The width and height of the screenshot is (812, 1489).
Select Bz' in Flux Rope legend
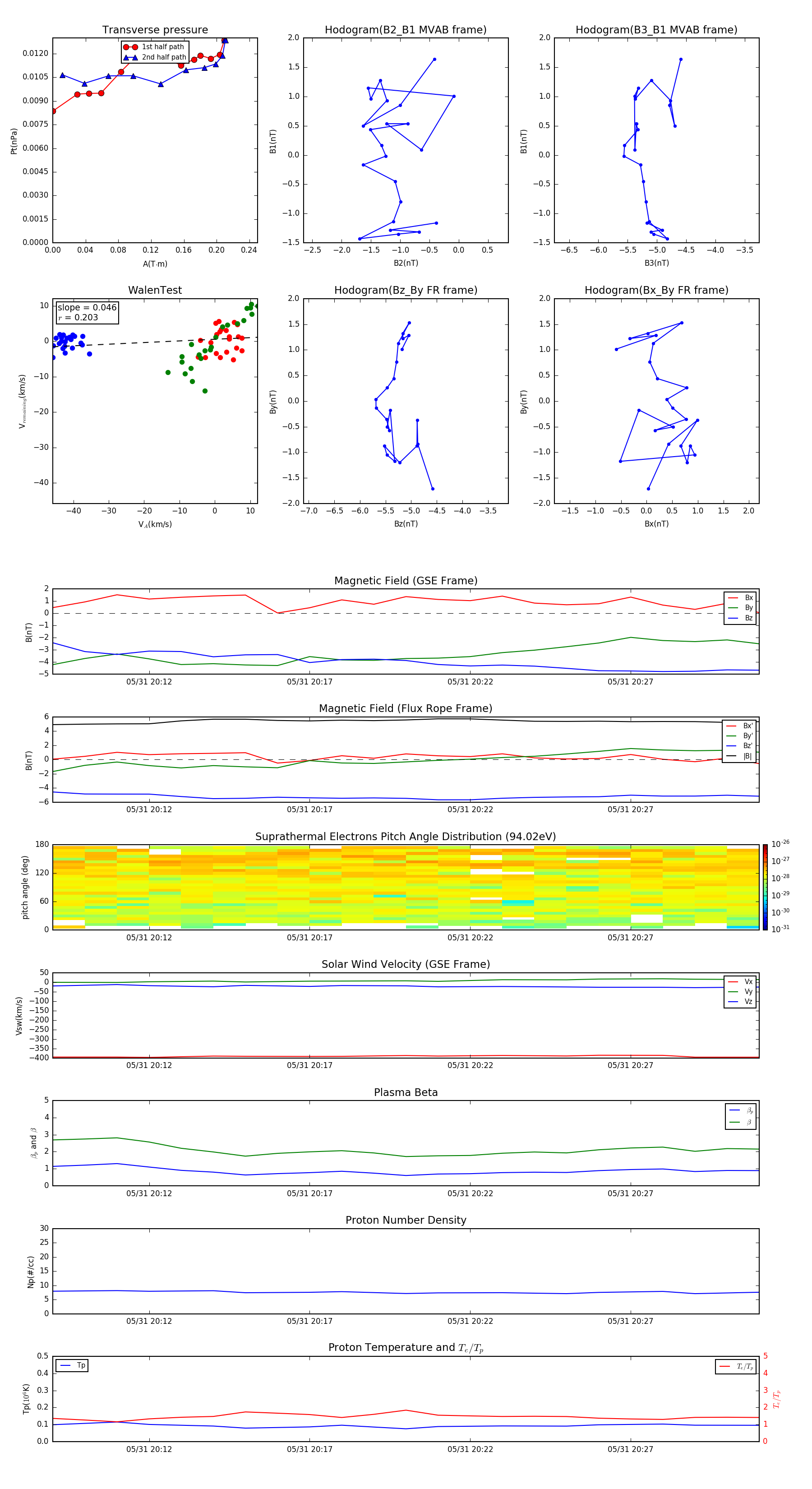coord(740,746)
